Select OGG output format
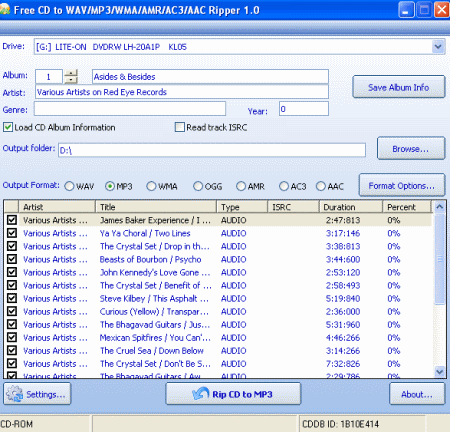This screenshot has height=432, width=450. [198, 186]
